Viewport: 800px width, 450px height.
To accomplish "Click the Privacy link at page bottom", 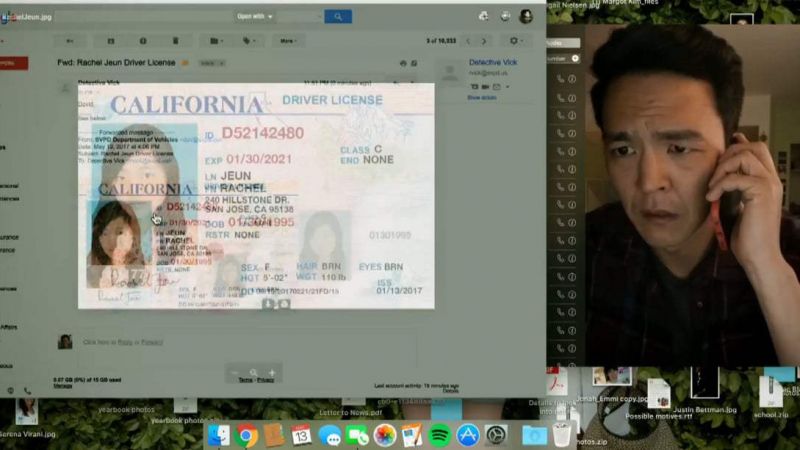I will pos(265,380).
